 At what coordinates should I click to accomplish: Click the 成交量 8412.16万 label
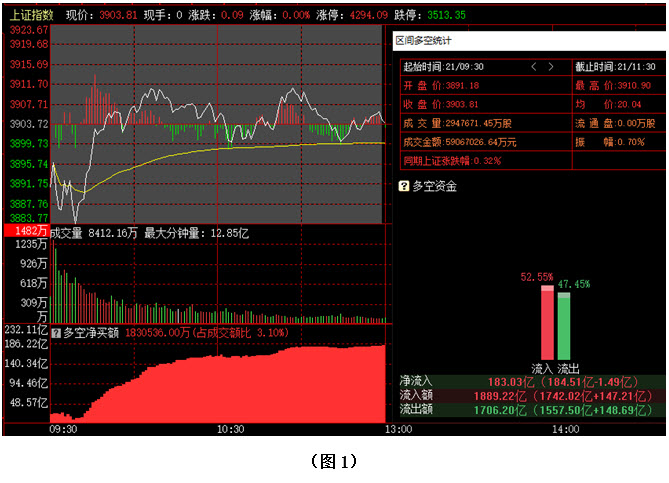(94, 233)
